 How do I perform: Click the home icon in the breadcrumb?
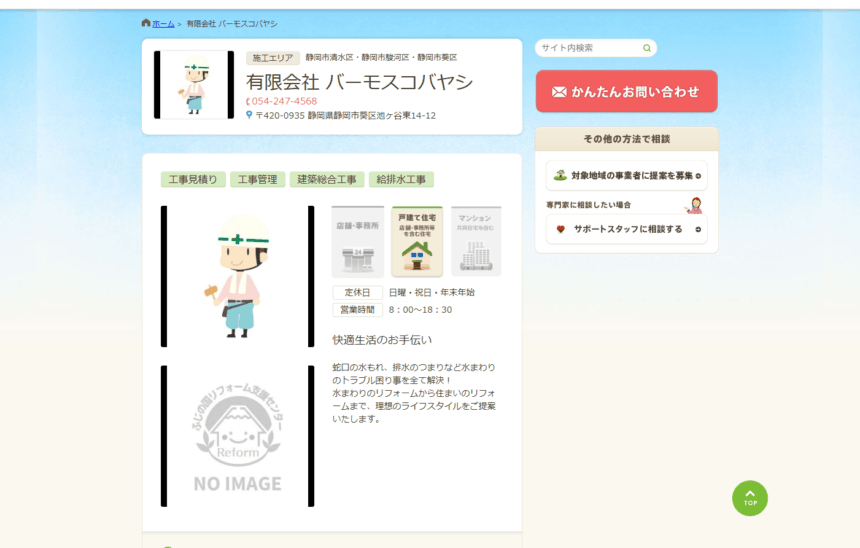(x=146, y=23)
